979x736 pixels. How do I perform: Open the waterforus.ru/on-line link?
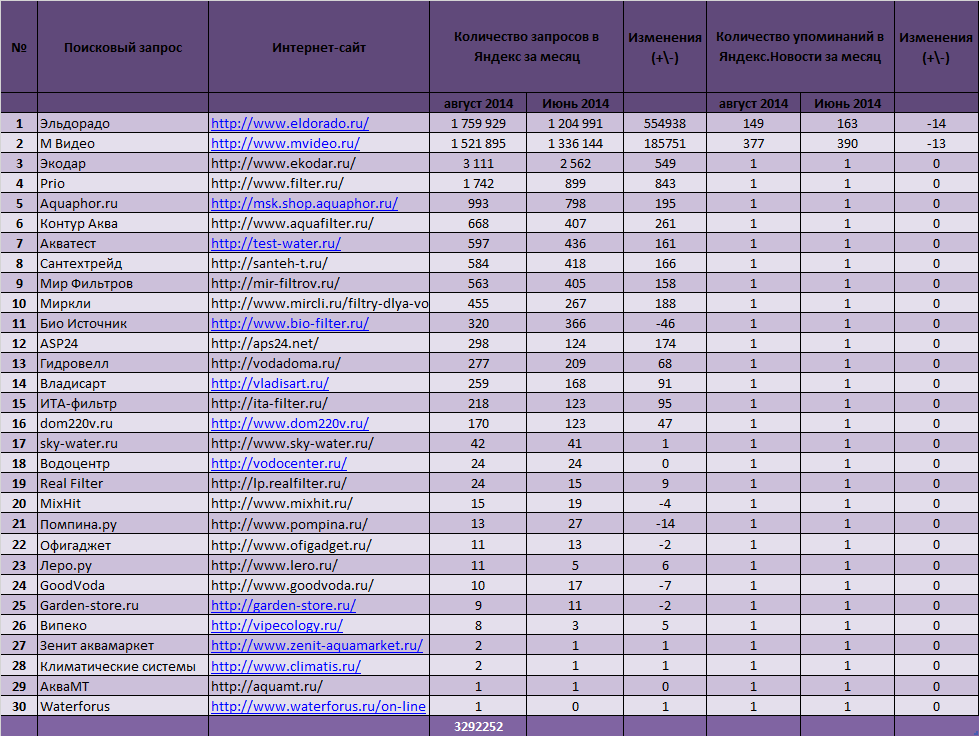tap(318, 706)
